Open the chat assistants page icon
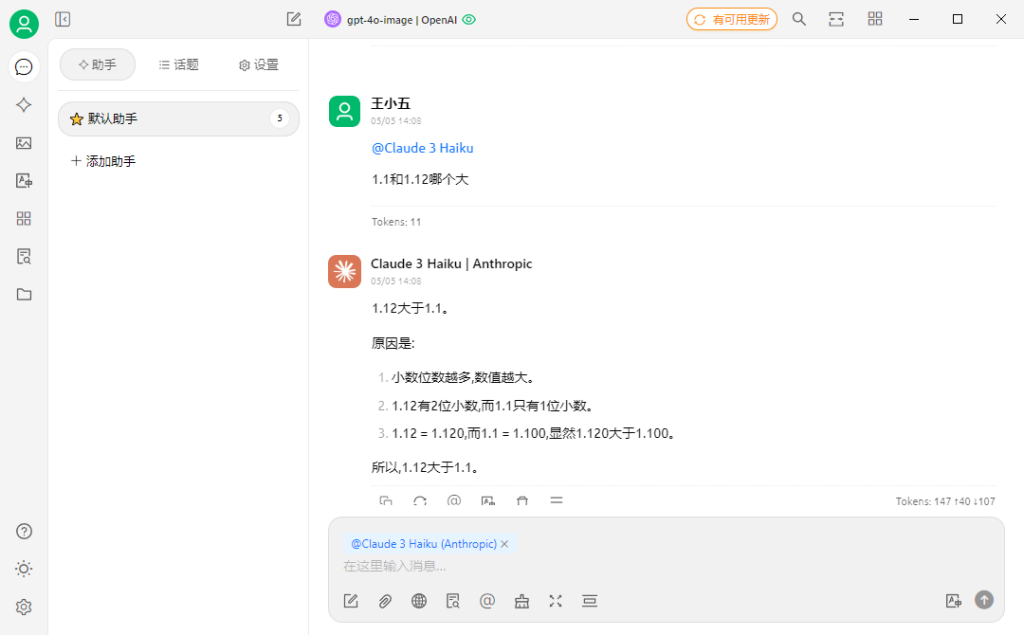1024x635 pixels. (24, 67)
